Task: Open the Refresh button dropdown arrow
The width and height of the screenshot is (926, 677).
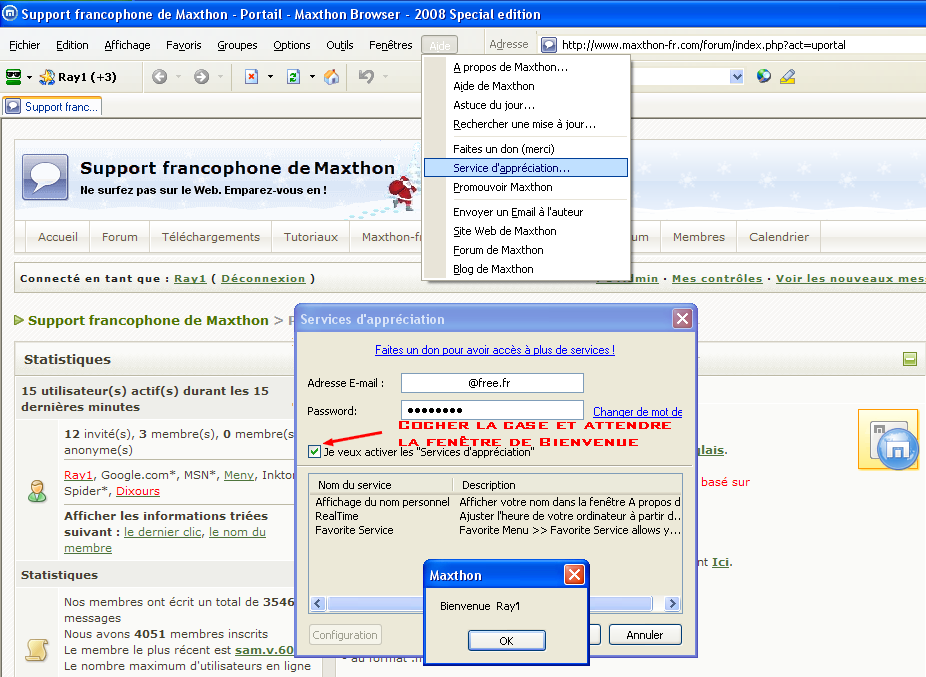Action: pyautogui.click(x=312, y=76)
